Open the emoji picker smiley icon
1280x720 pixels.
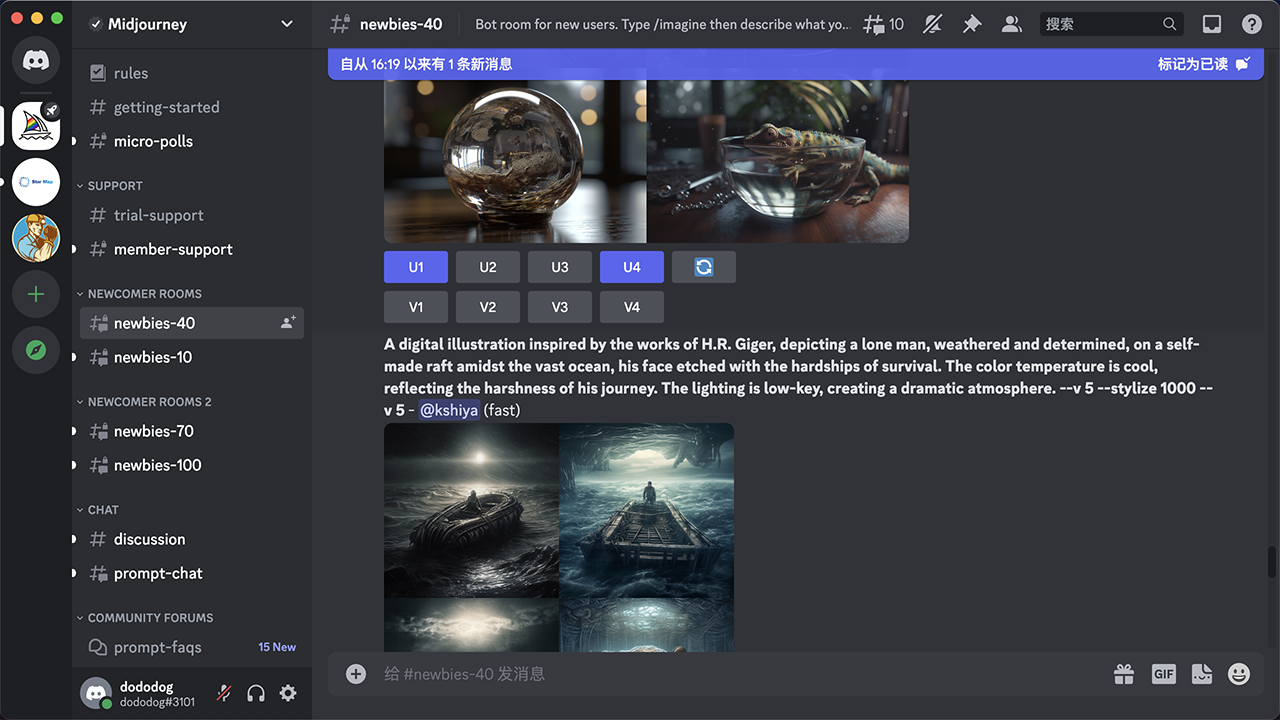(1239, 674)
